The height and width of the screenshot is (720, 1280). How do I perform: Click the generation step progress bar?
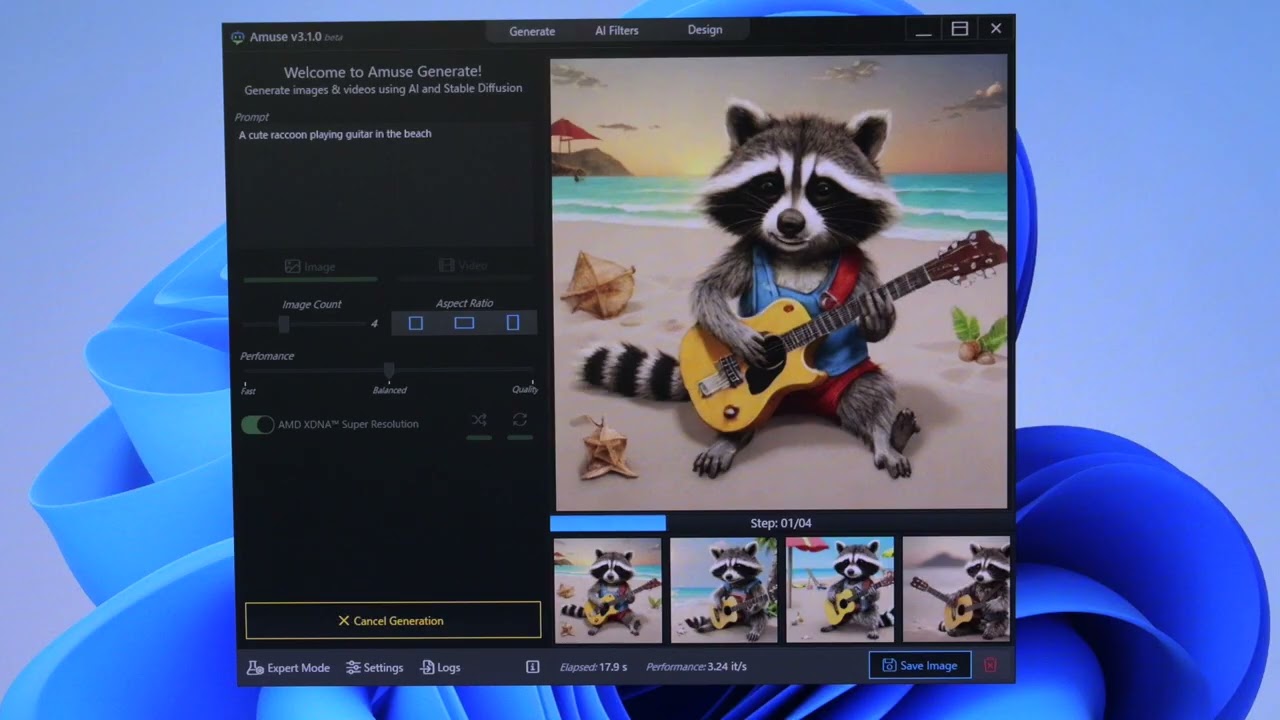(x=779, y=523)
